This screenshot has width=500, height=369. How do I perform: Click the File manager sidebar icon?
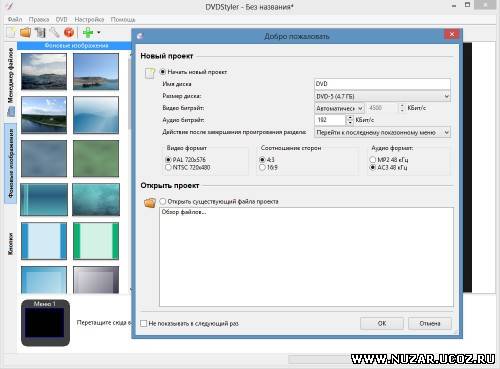click(x=11, y=111)
